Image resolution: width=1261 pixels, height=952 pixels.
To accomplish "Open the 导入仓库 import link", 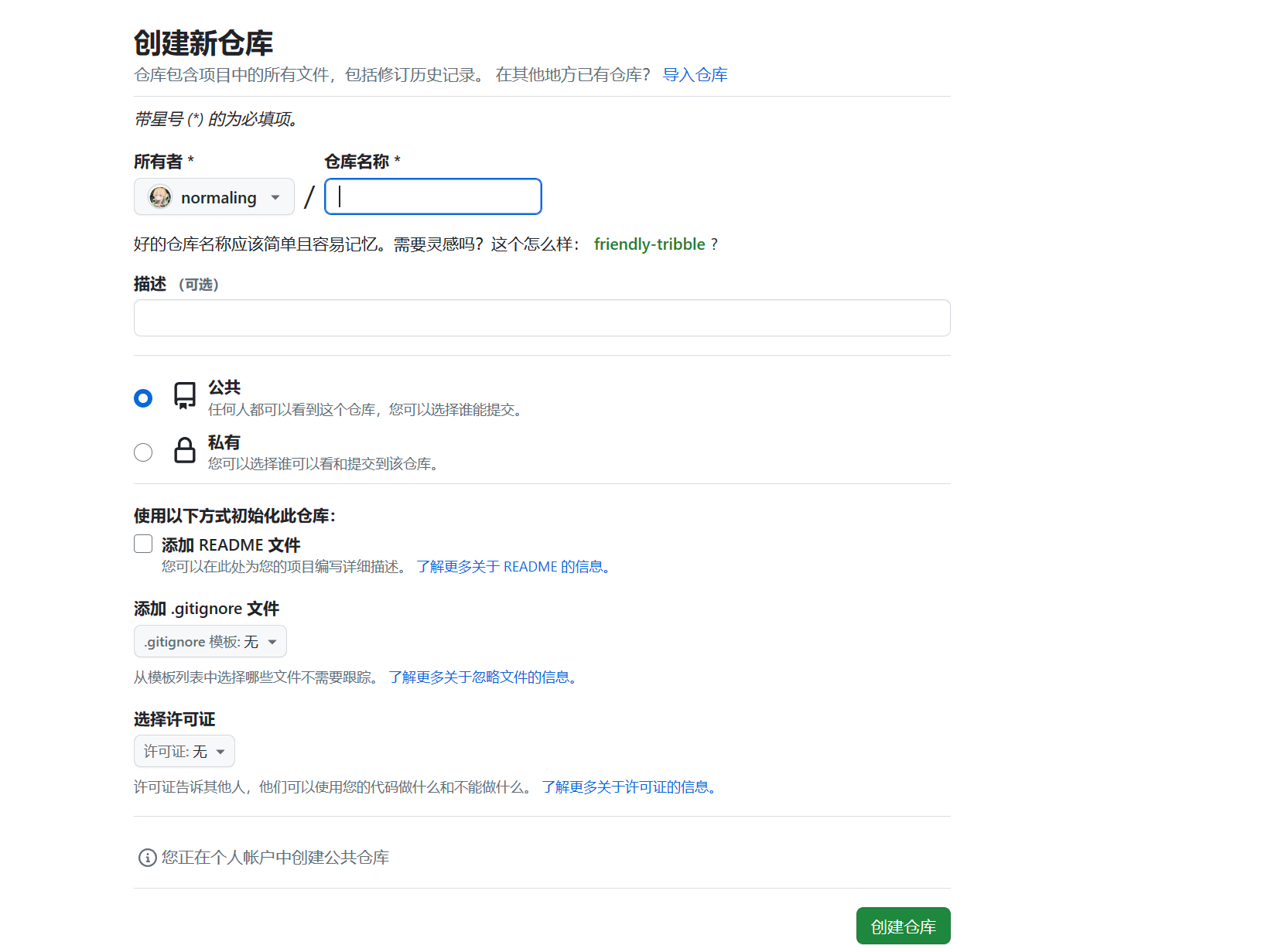I will pos(695,75).
